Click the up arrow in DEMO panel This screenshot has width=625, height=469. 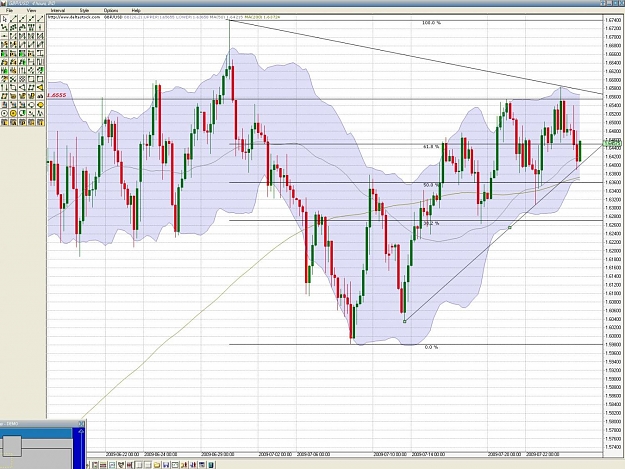click(81, 431)
